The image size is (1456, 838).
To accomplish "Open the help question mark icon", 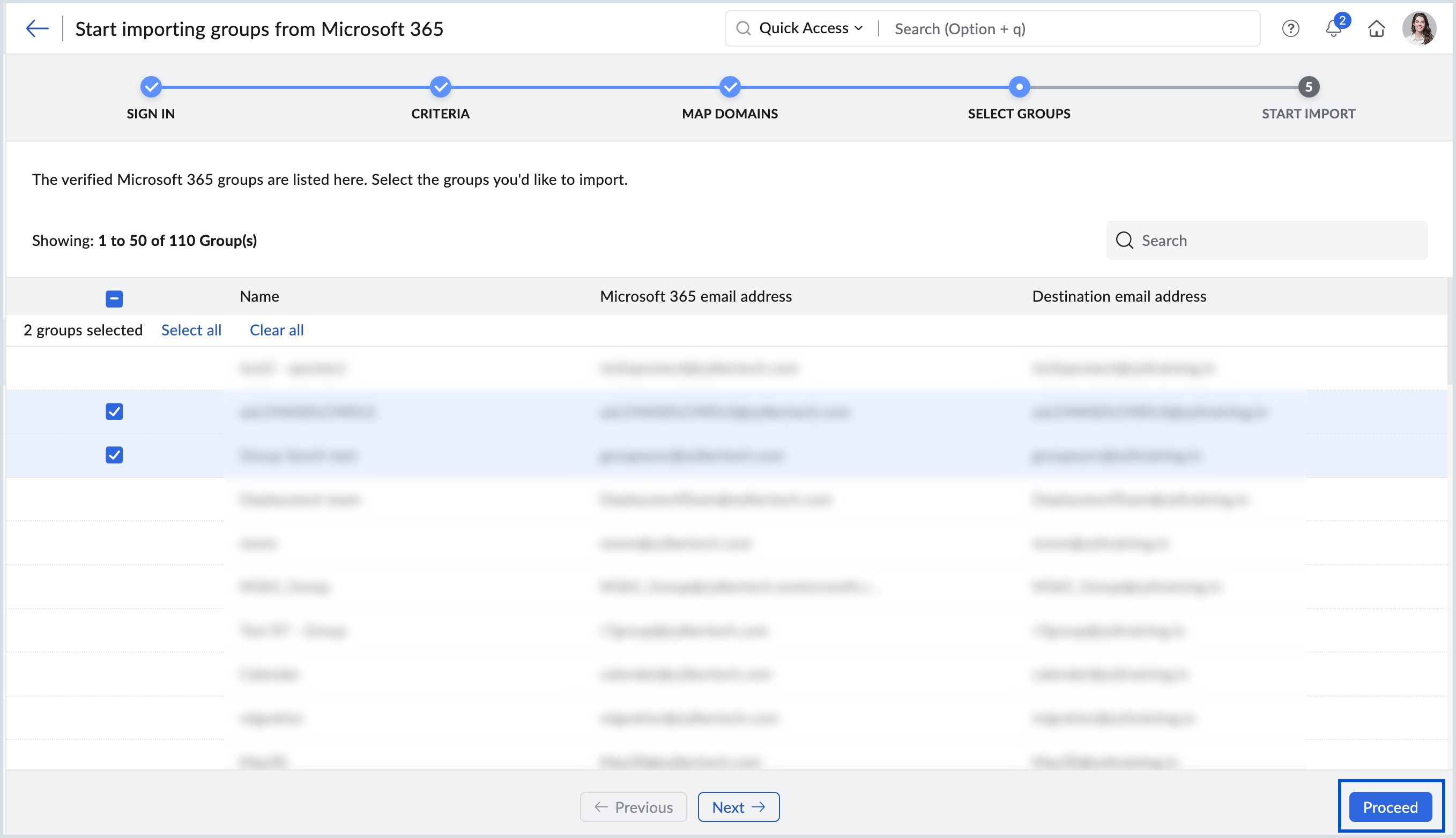I will pos(1290,28).
